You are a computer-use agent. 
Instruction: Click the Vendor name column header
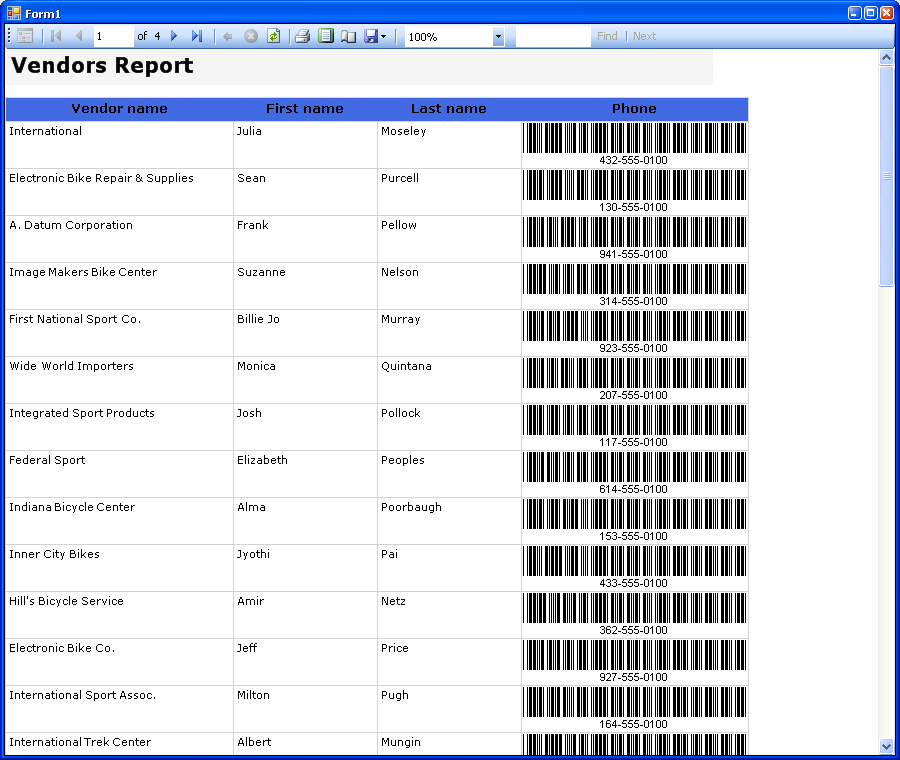pos(119,109)
